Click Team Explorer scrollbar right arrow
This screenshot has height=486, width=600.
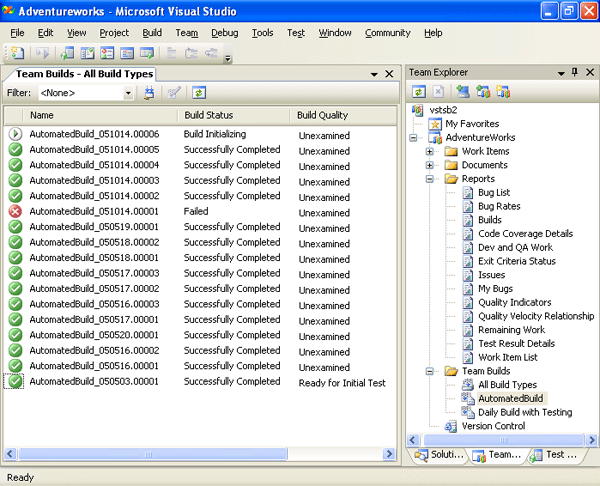pyautogui.click(x=592, y=440)
